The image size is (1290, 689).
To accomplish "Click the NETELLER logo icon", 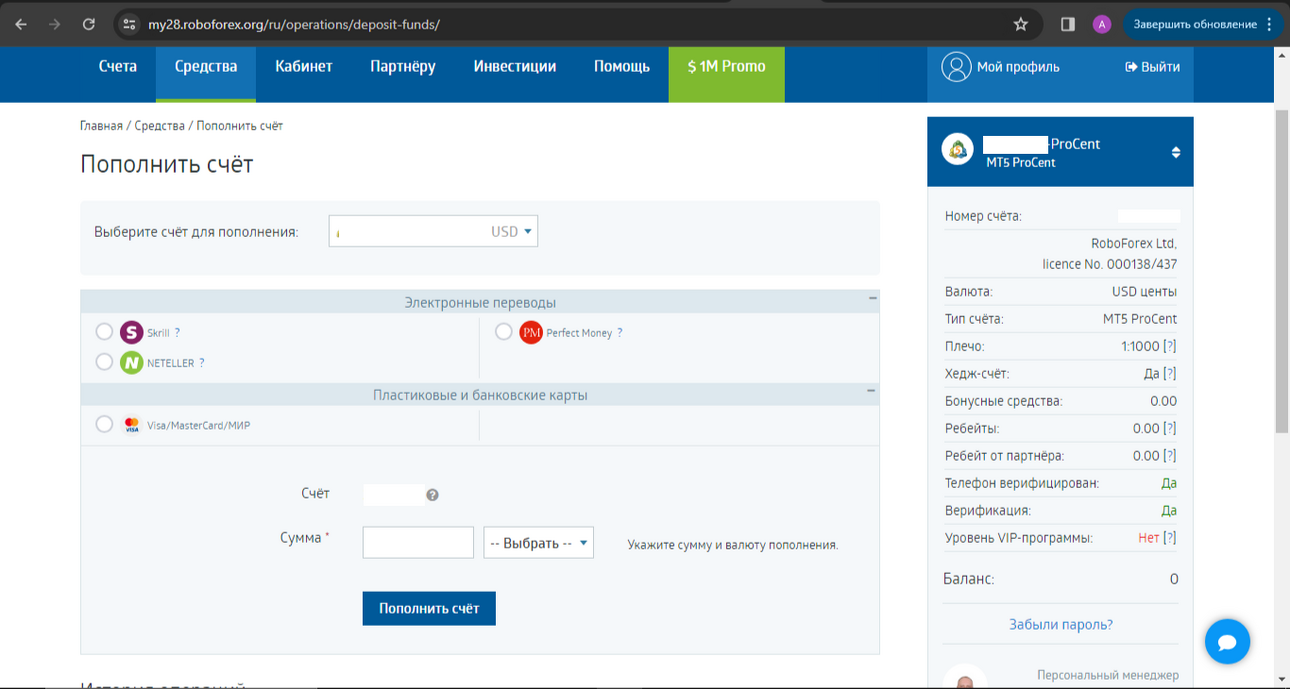I will (131, 362).
